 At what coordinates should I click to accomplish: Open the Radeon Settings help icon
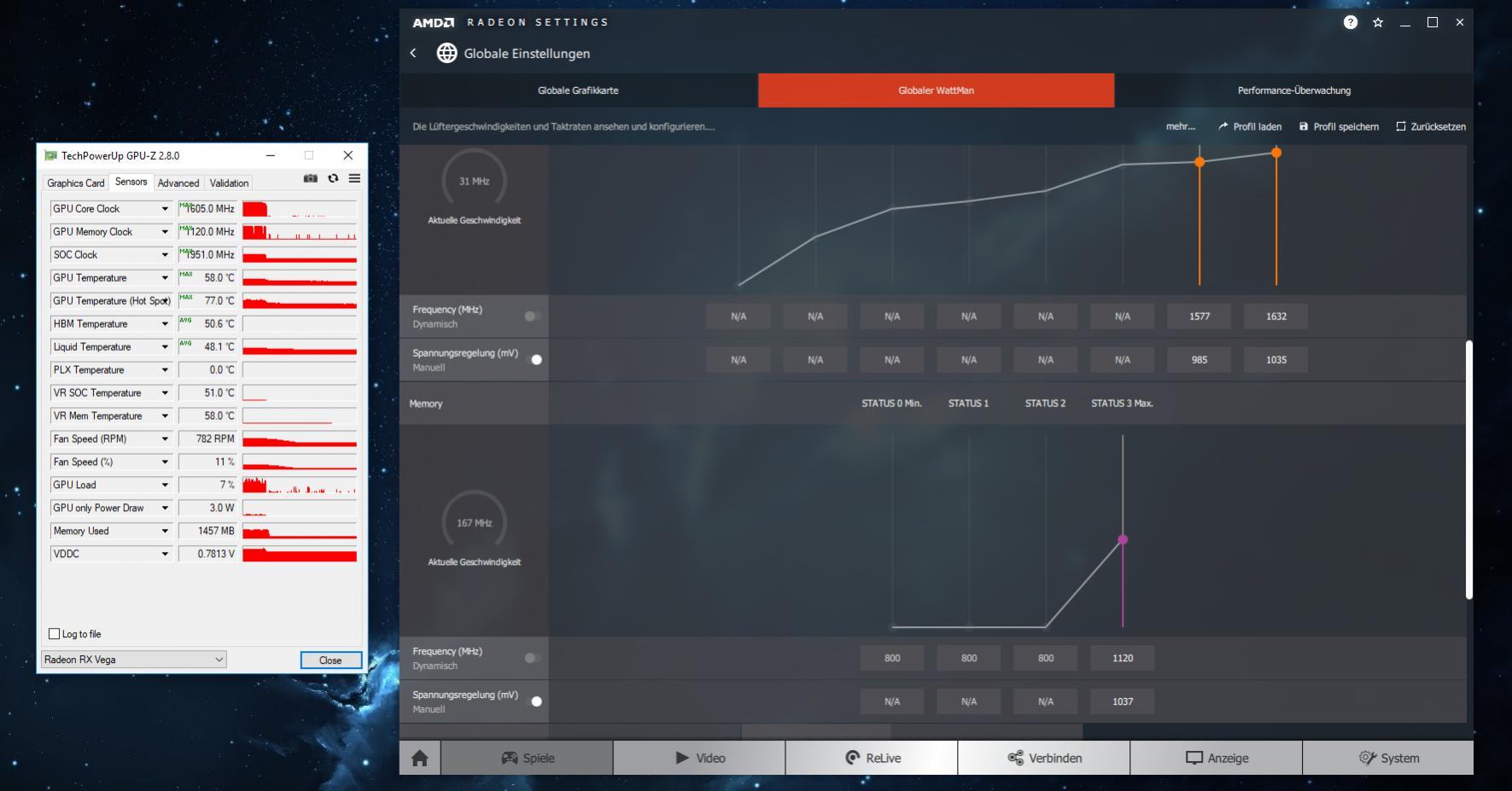[x=1350, y=22]
